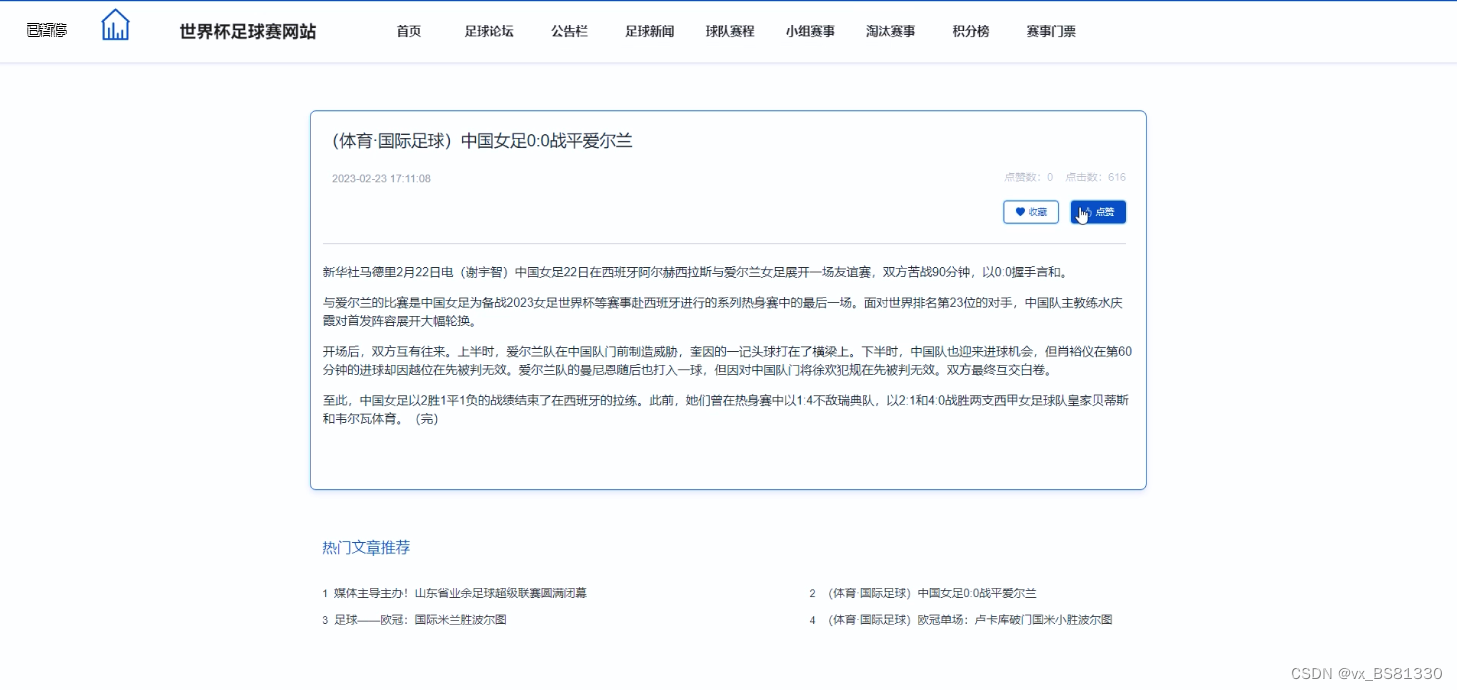
Task: Select 球队赛程 navigation item
Action: click(730, 31)
